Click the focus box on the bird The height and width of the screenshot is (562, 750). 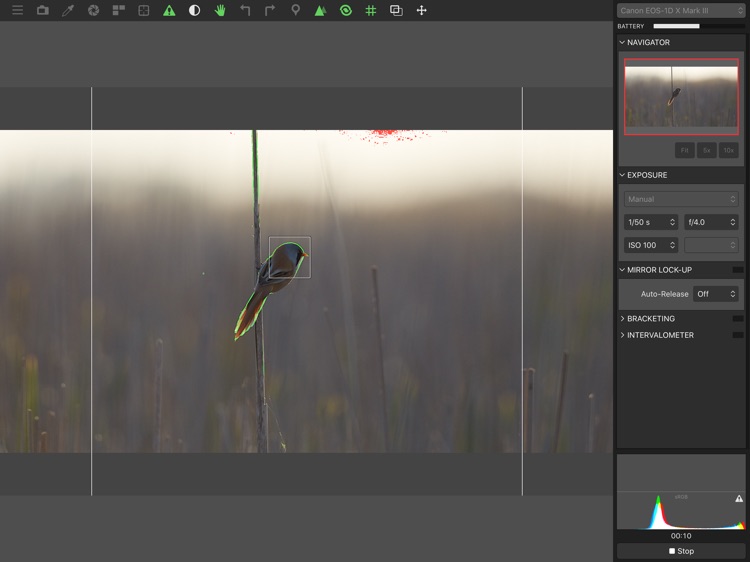[x=290, y=257]
